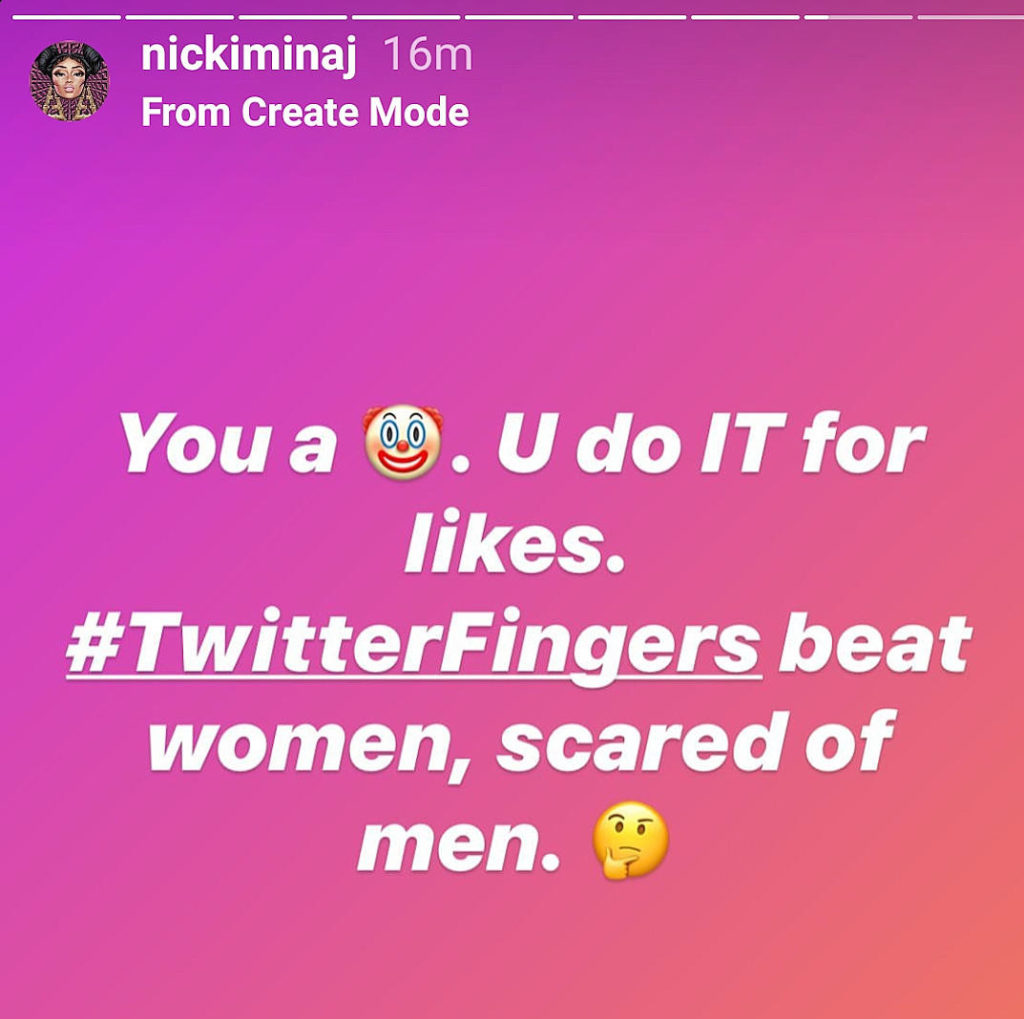Tap the word 'beat' beside the hashtag
The height and width of the screenshot is (1019, 1024).
coord(875,643)
